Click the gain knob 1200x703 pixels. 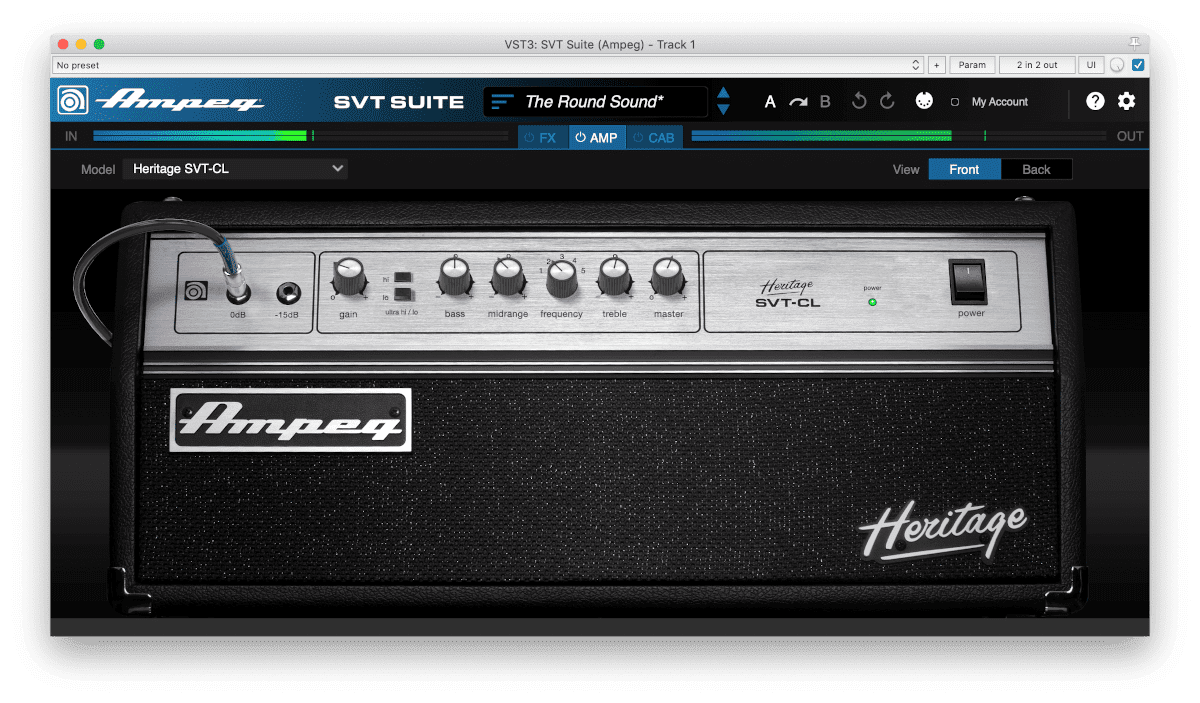click(x=349, y=277)
